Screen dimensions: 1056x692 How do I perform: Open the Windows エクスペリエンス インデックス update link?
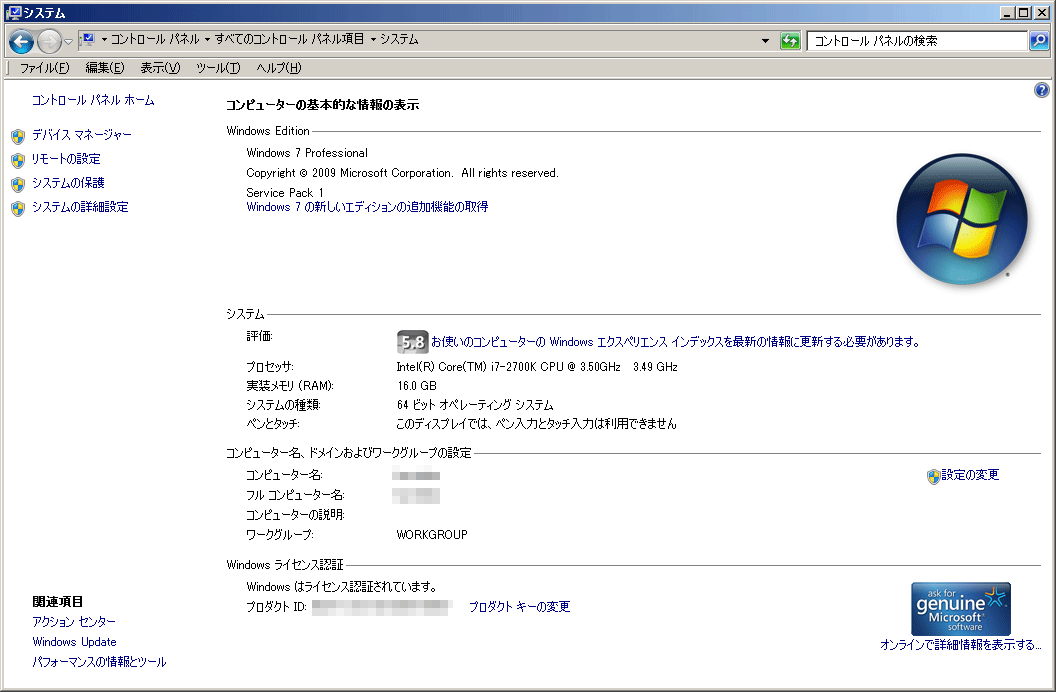675,342
